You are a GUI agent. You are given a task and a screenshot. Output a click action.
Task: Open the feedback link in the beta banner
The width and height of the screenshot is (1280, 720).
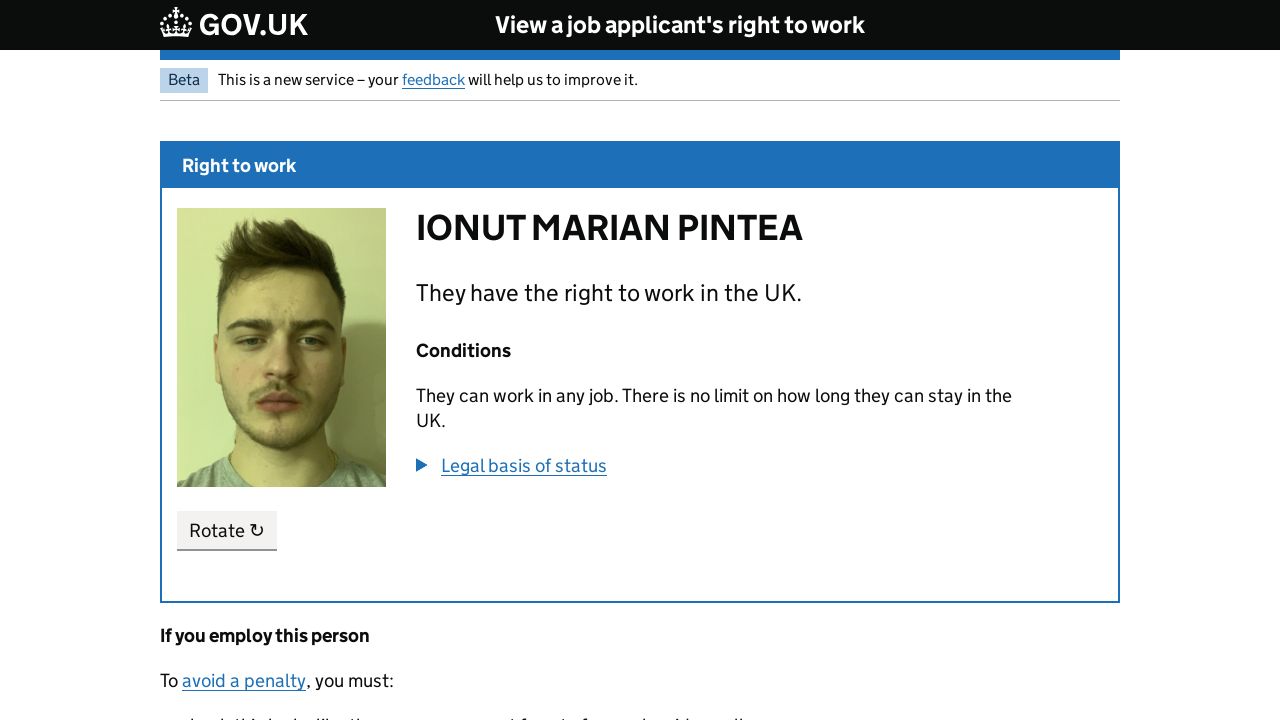click(x=433, y=80)
